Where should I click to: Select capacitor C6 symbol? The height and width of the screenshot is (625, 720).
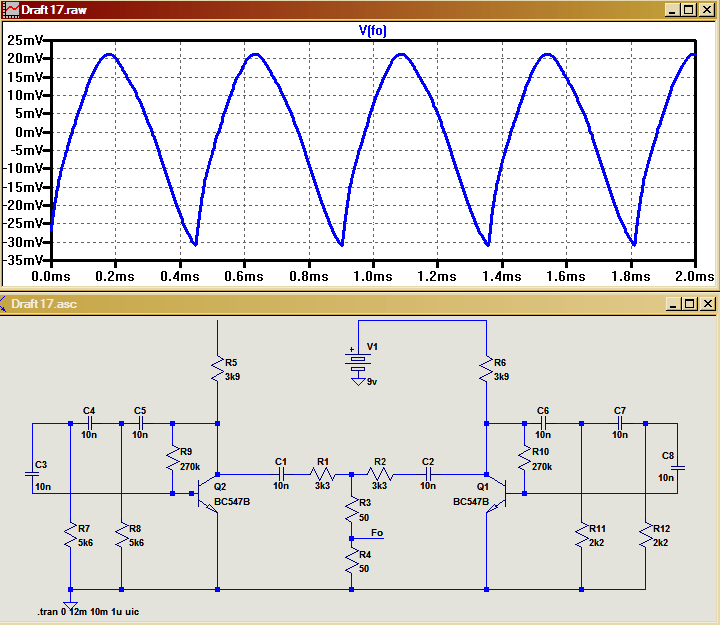543,423
